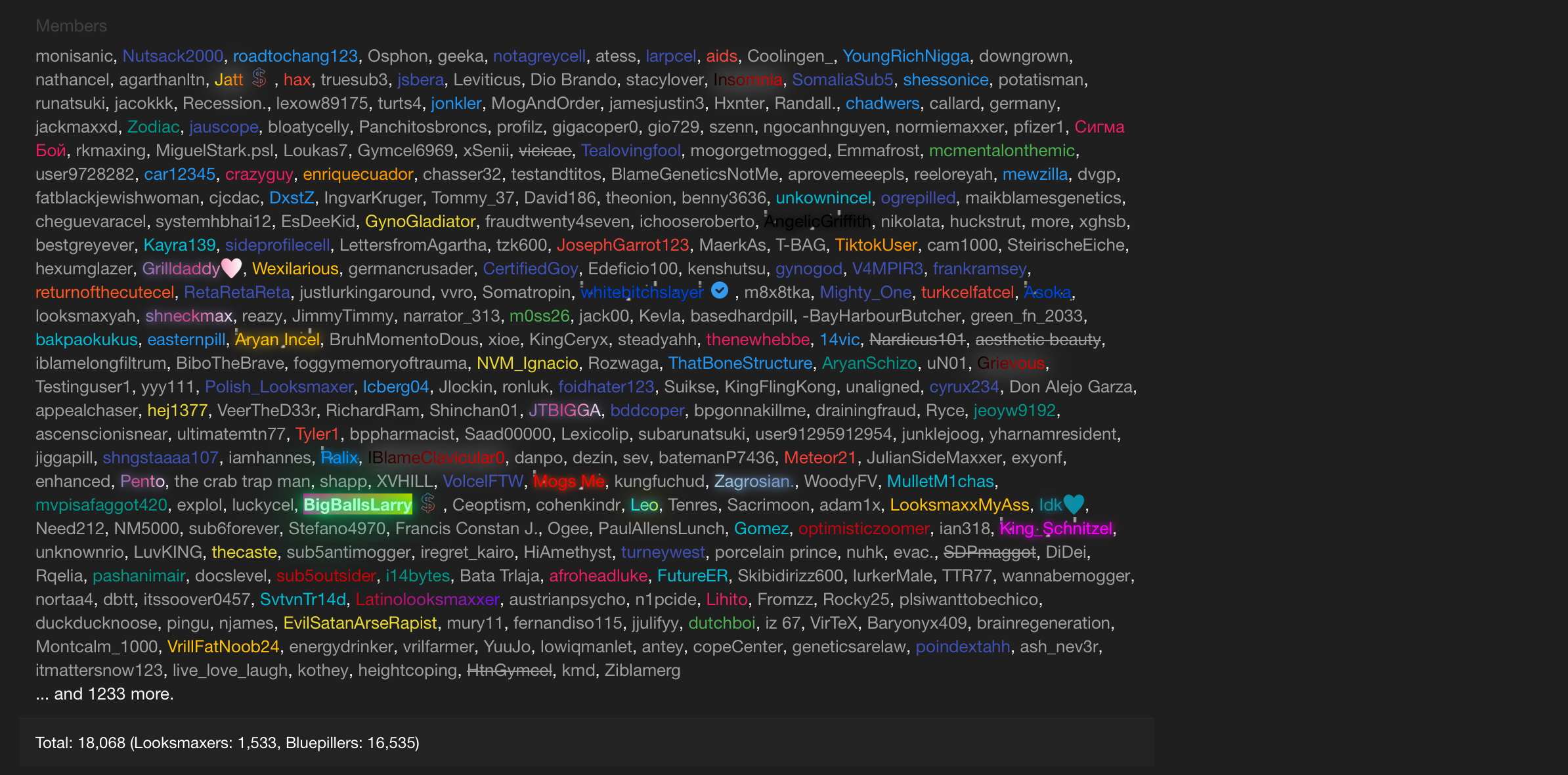Click dollar icon next to Jatt
The width and height of the screenshot is (1568, 775).
click(x=259, y=79)
